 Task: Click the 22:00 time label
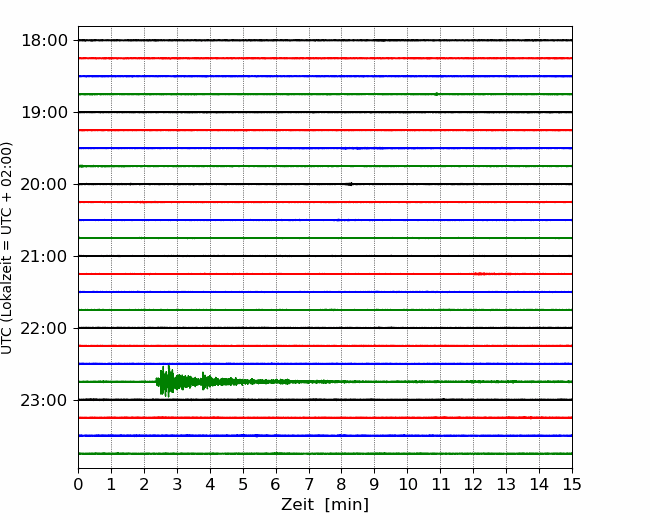44,328
